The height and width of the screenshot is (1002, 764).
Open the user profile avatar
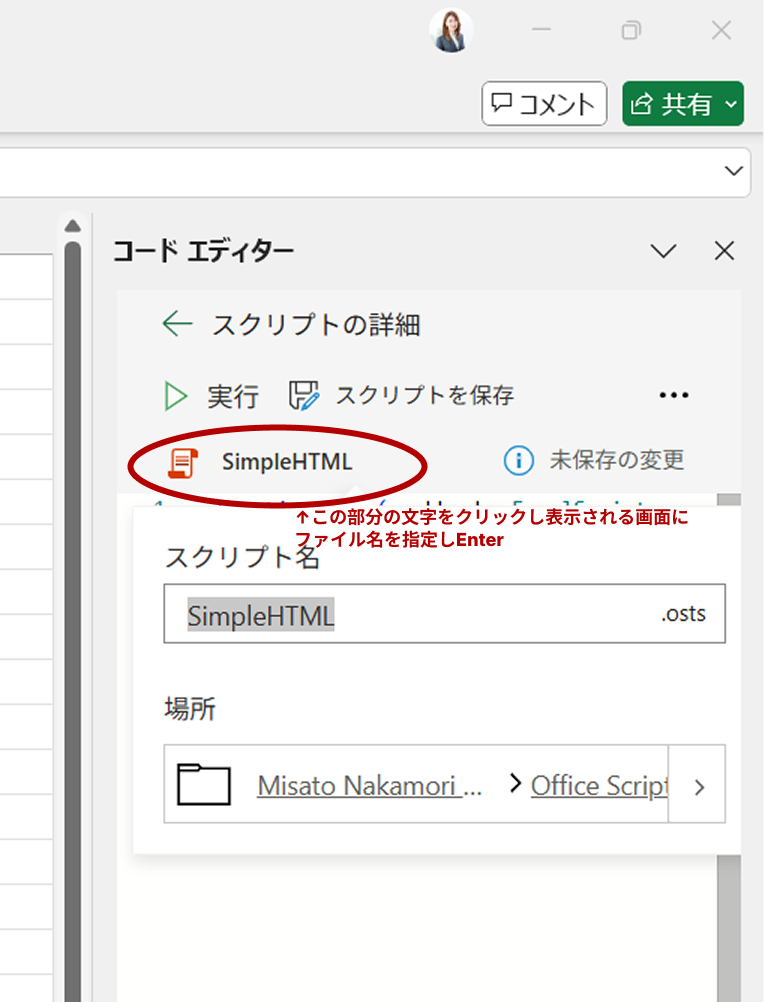pyautogui.click(x=451, y=31)
